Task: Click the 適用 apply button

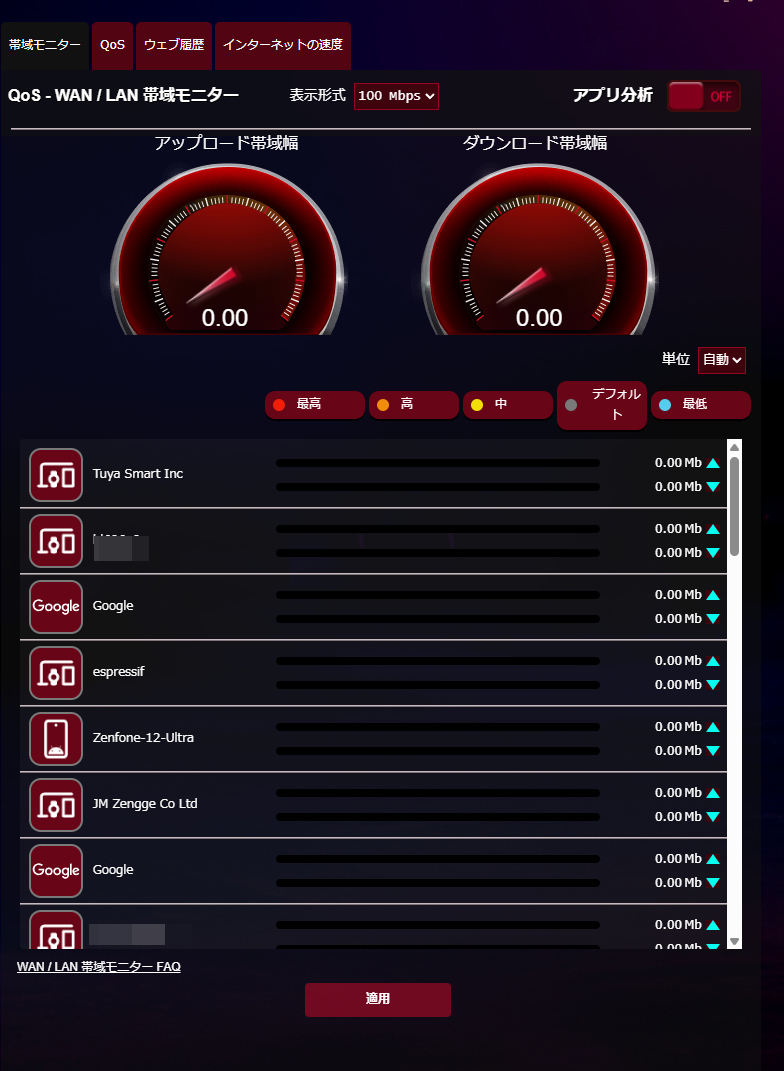Action: click(378, 999)
